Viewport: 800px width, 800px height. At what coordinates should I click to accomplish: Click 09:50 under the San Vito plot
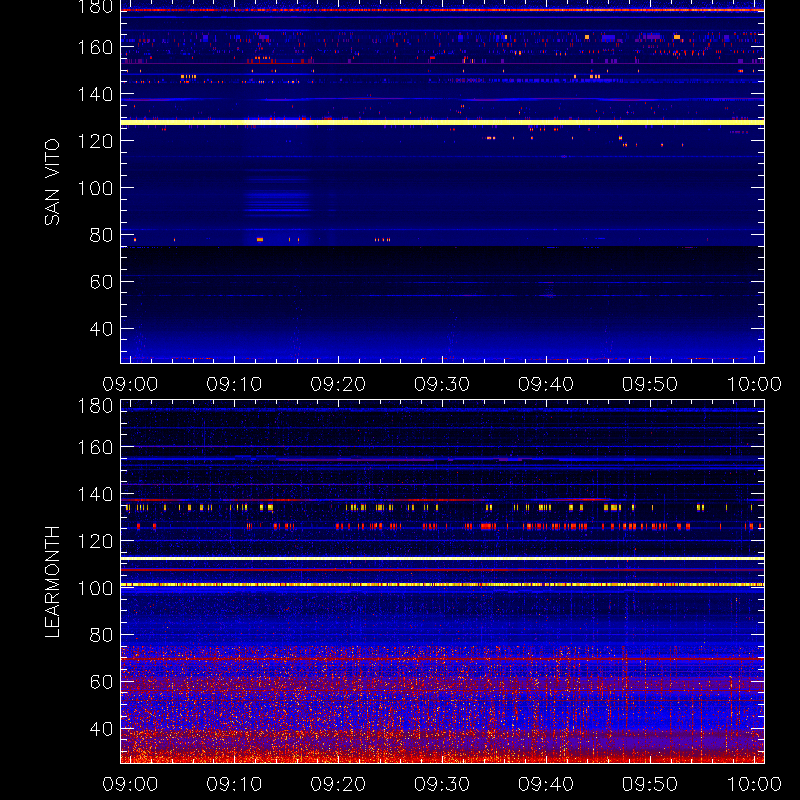point(650,384)
